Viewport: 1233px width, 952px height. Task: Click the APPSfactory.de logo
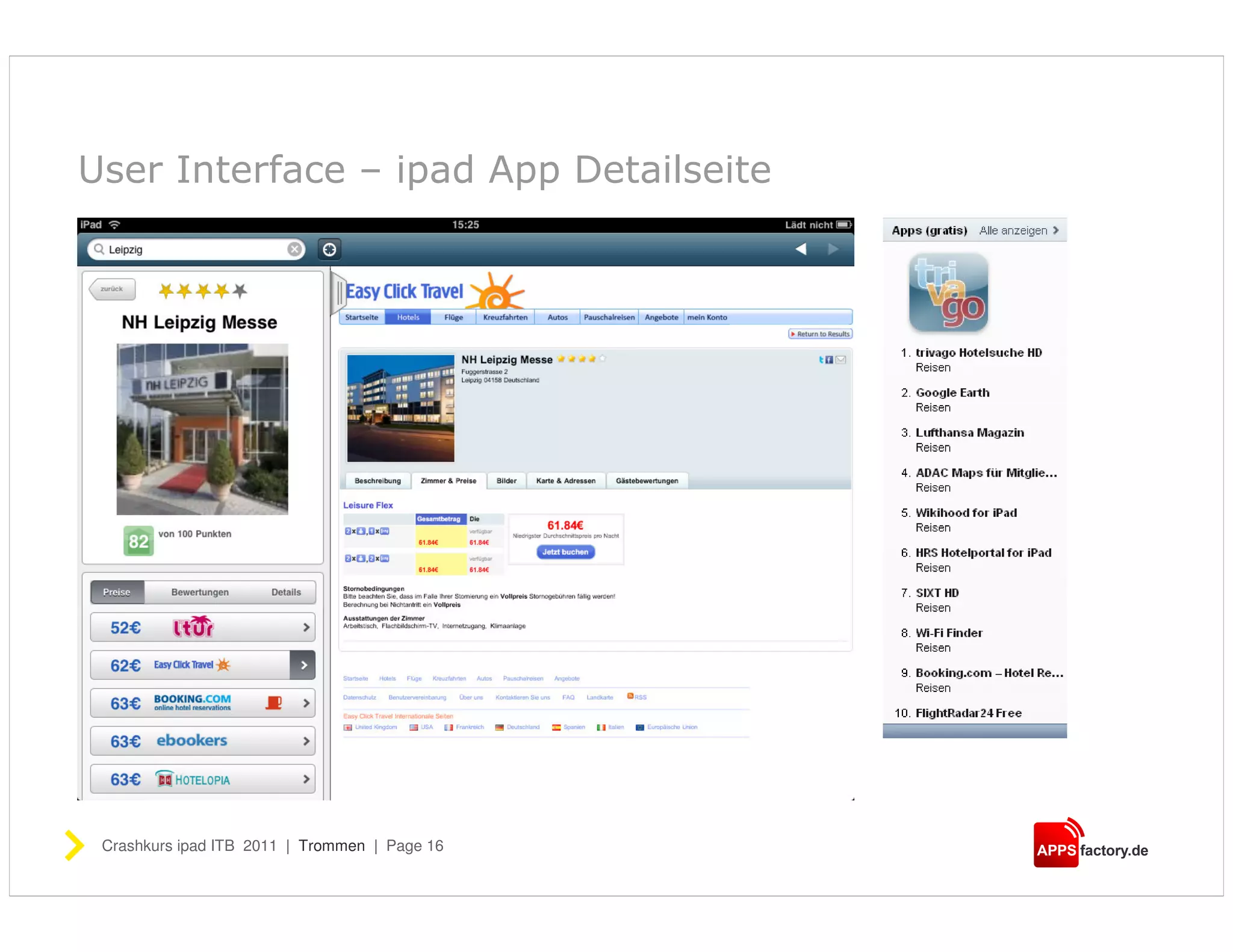tap(1091, 844)
